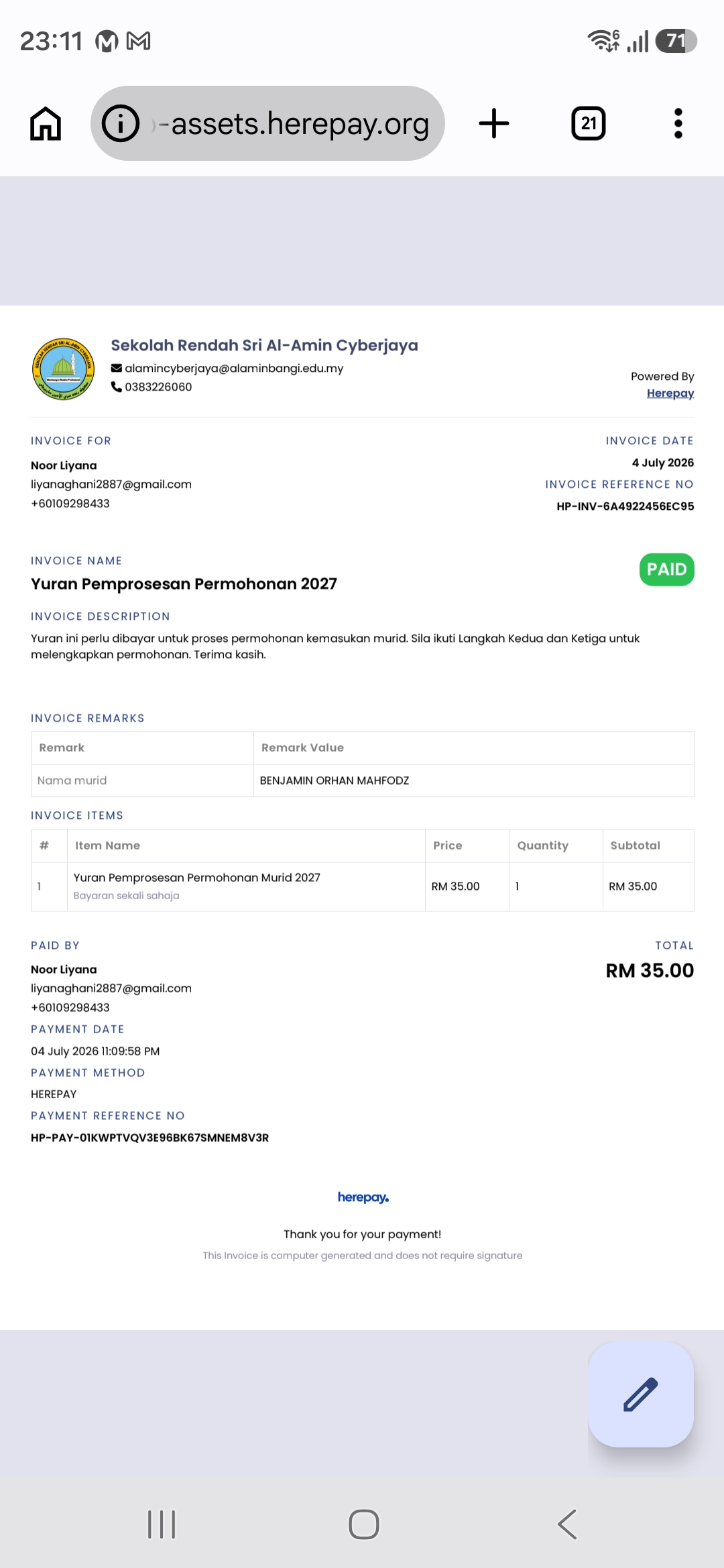Tap the browser home icon
This screenshot has width=724, height=1568.
46,124
